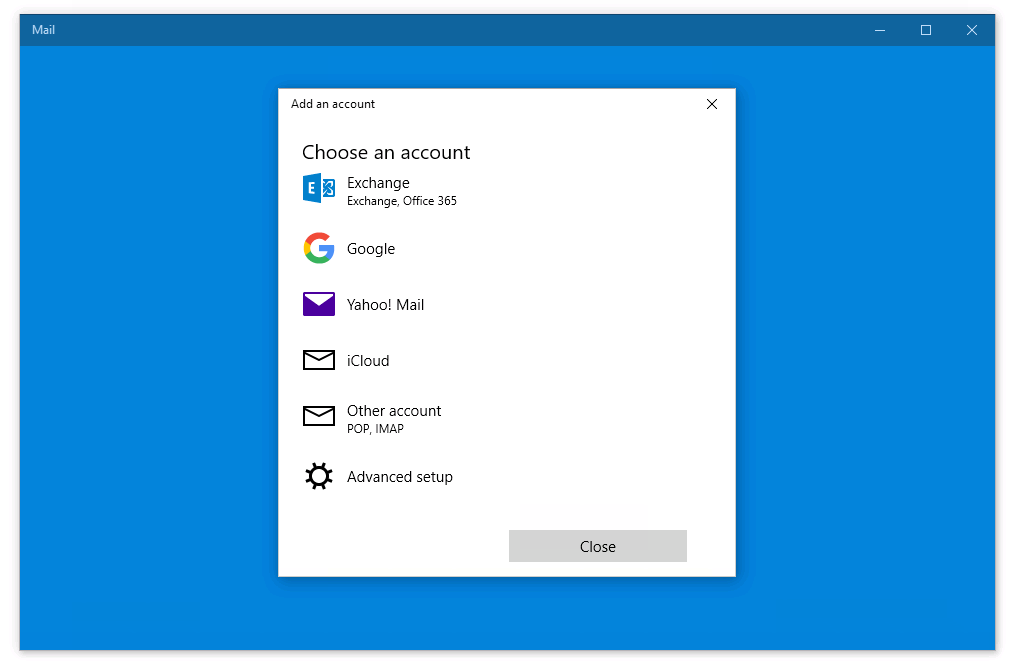Open the Advanced setup label
1021x667 pixels.
pos(400,477)
